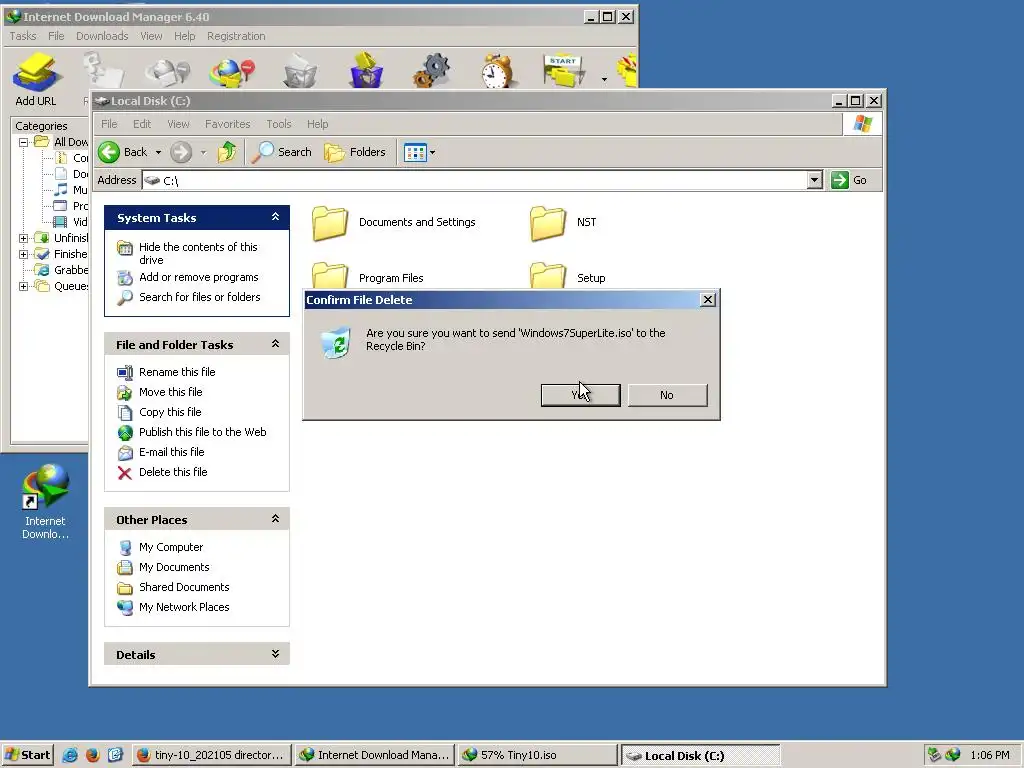Open the Registration menu in IDM
Image resolution: width=1024 pixels, height=768 pixels.
coord(236,36)
